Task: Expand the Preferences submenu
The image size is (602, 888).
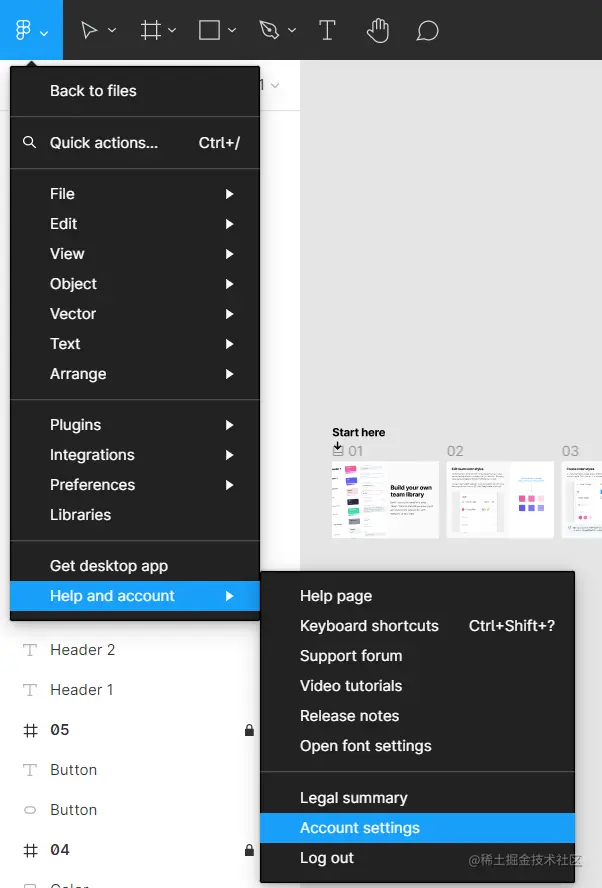Action: point(135,485)
